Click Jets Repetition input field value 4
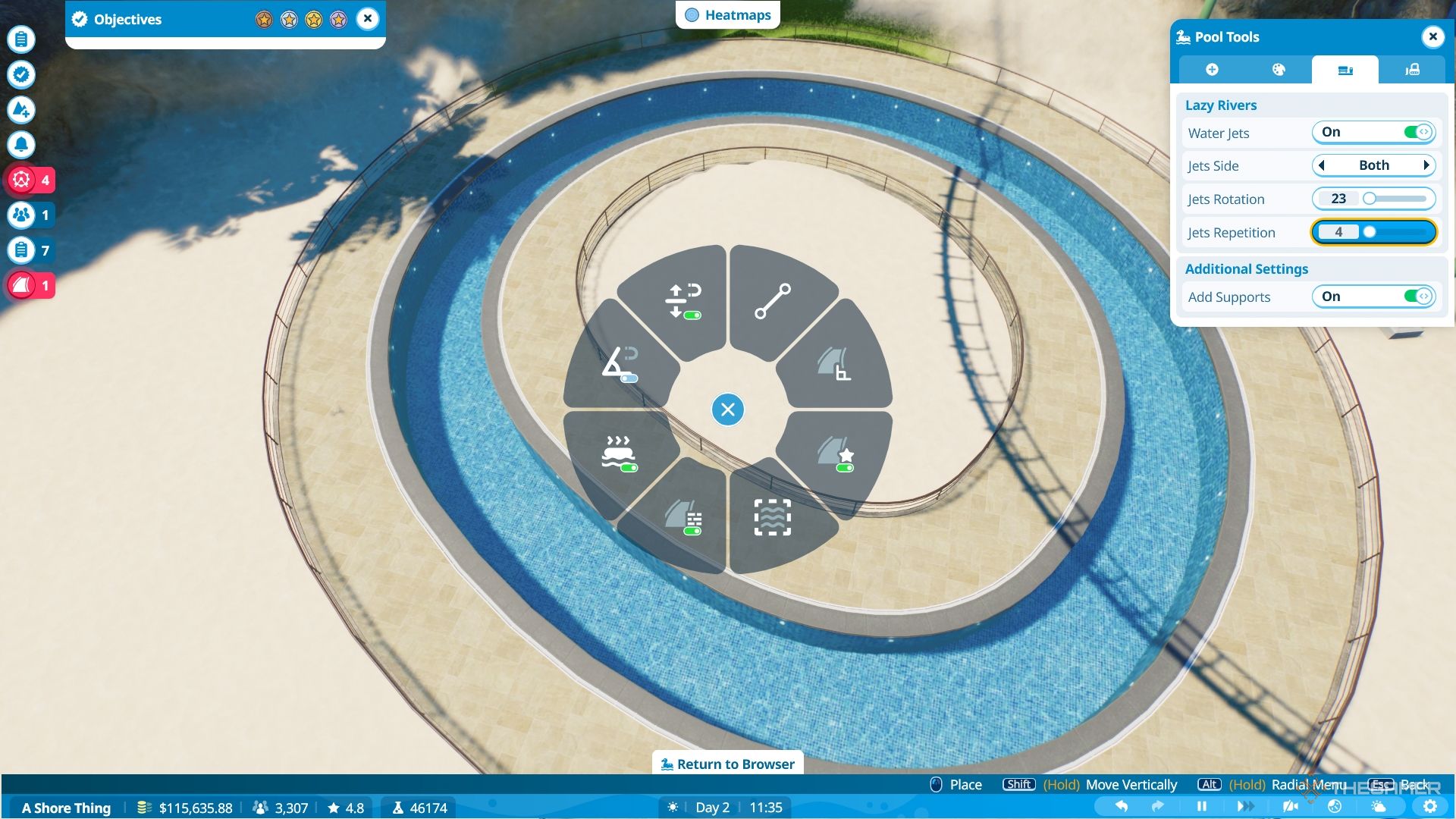The image size is (1456, 819). coord(1337,232)
